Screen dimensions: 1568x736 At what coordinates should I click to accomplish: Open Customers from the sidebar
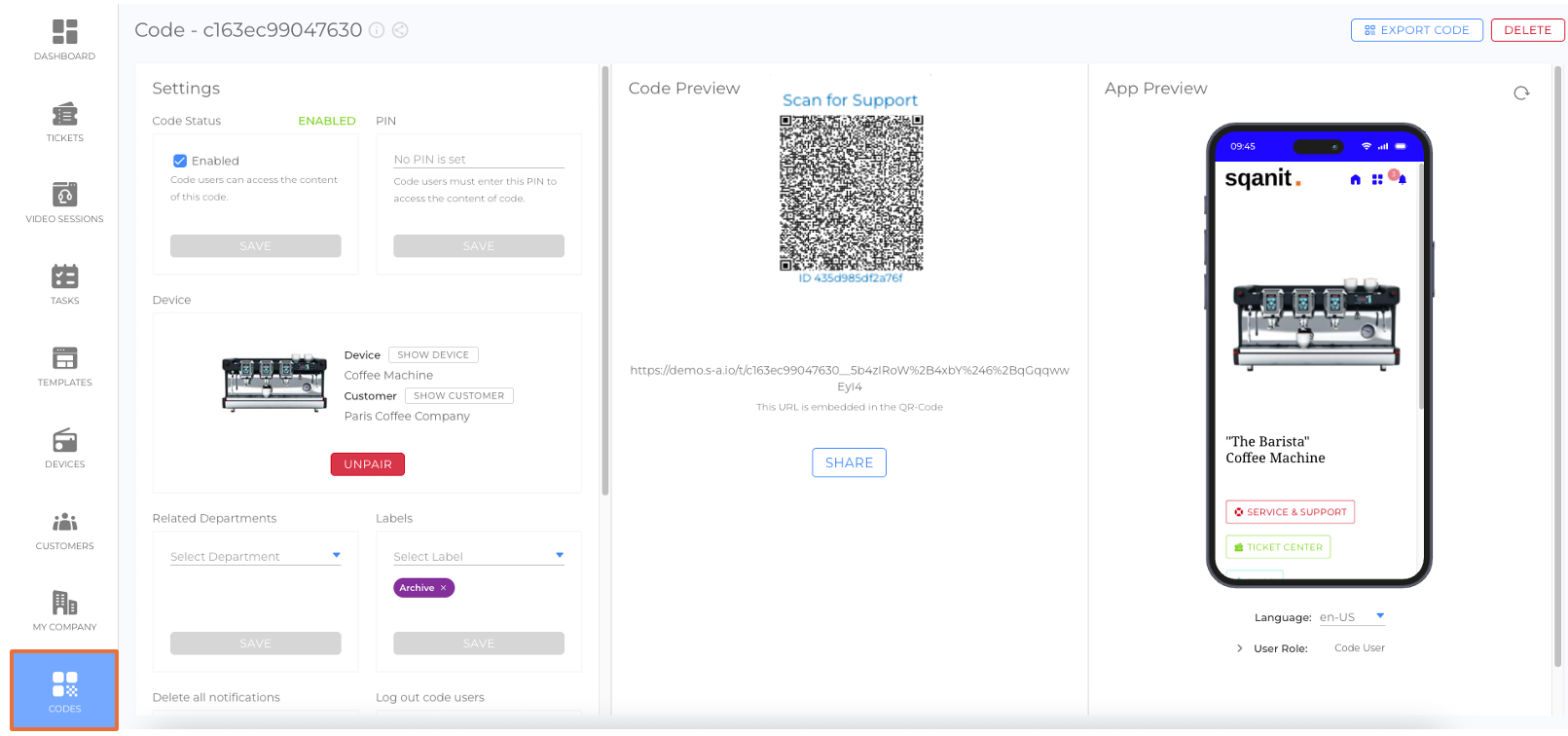(x=64, y=530)
